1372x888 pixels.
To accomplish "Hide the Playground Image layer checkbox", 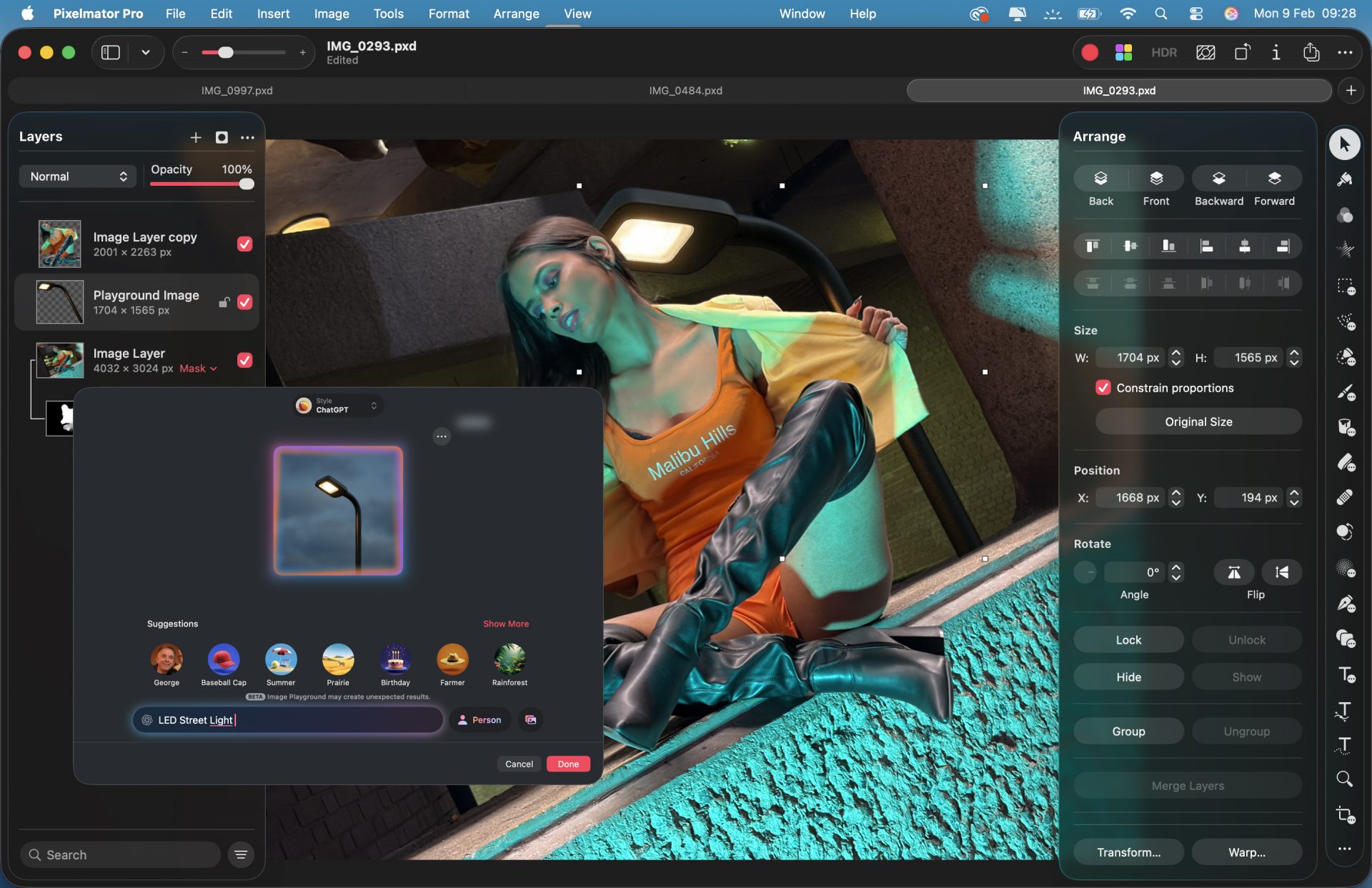I will [245, 302].
